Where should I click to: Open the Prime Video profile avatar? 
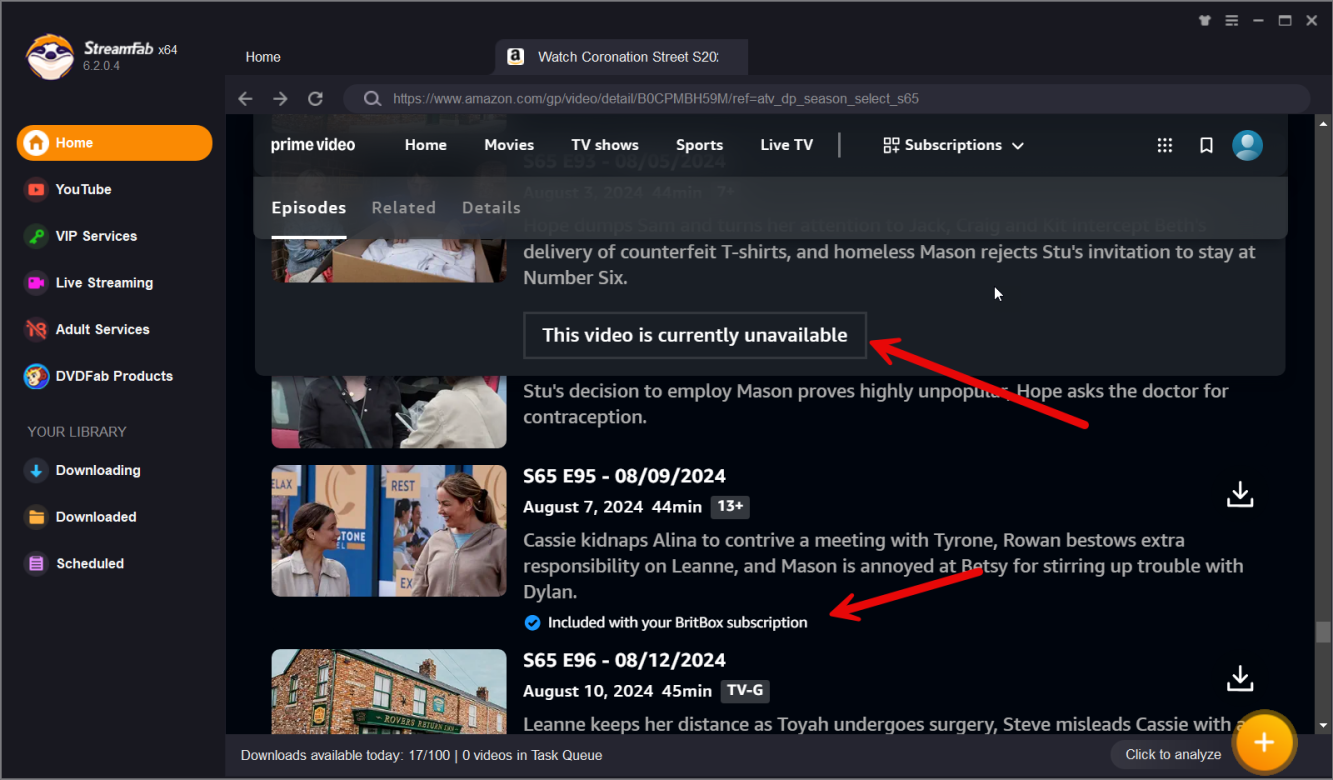[x=1247, y=145]
